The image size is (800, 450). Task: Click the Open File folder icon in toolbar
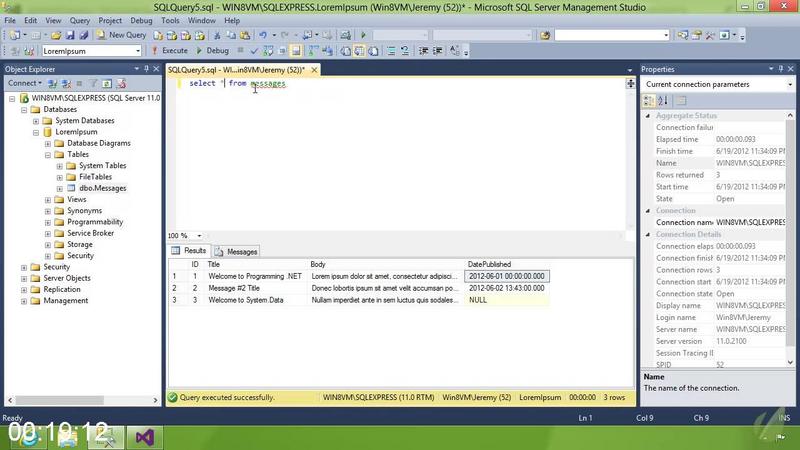pos(56,35)
